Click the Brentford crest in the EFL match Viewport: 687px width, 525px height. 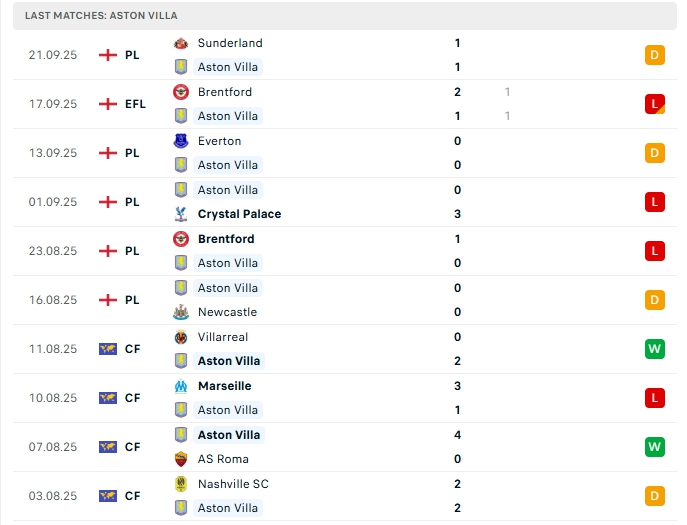[x=181, y=92]
